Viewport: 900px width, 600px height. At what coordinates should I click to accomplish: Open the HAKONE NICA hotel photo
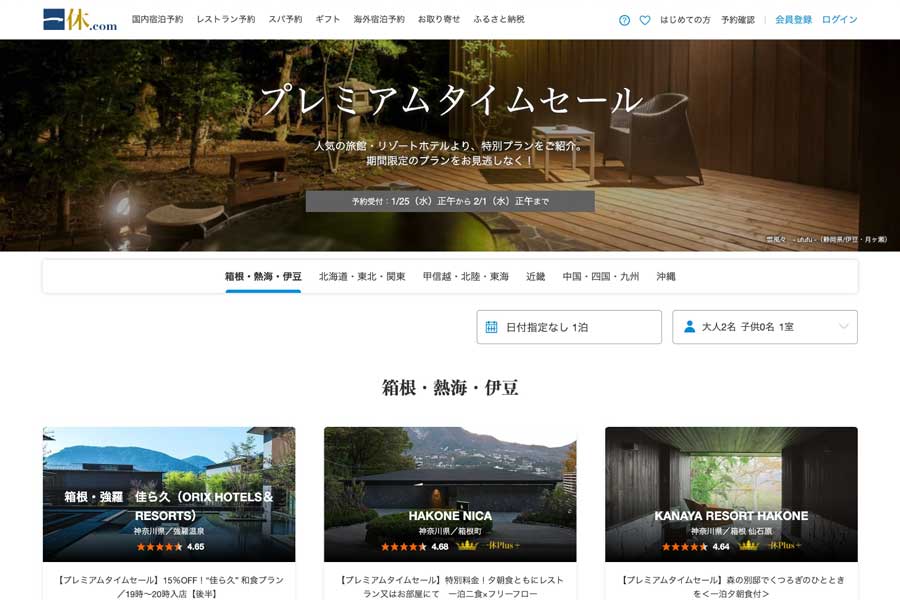450,494
